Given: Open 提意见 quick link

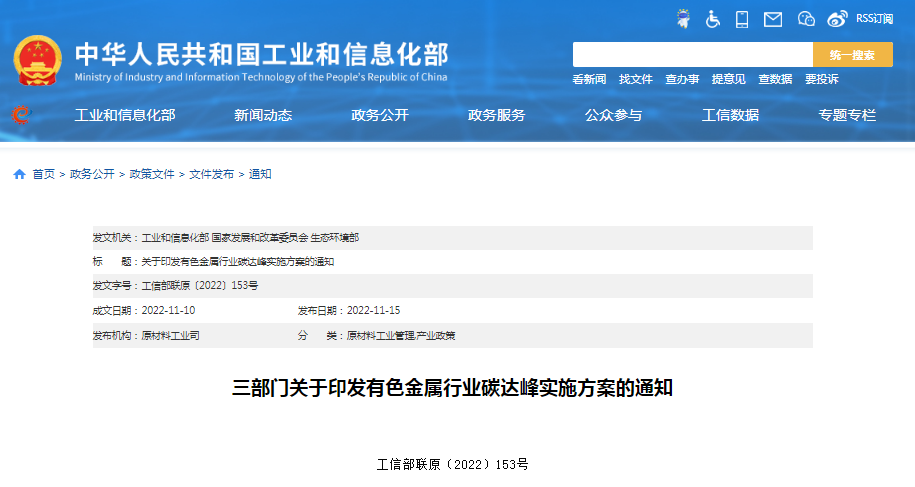Looking at the screenshot, I should click(728, 79).
